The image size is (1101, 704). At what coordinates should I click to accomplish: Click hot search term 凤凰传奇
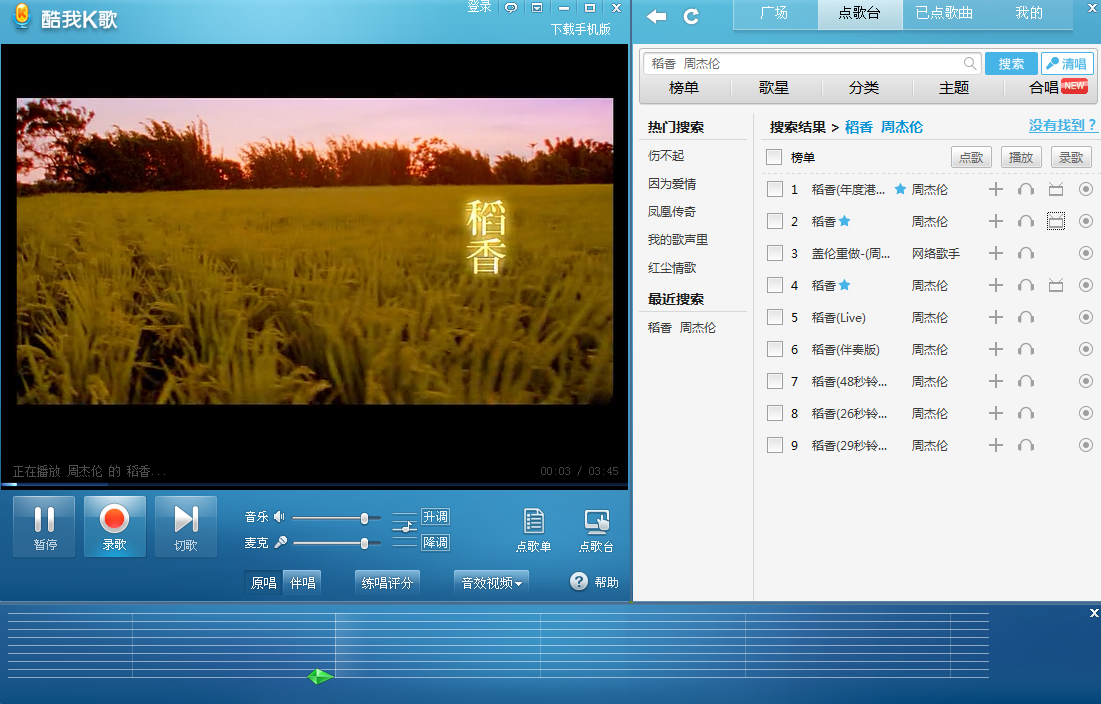(672, 211)
